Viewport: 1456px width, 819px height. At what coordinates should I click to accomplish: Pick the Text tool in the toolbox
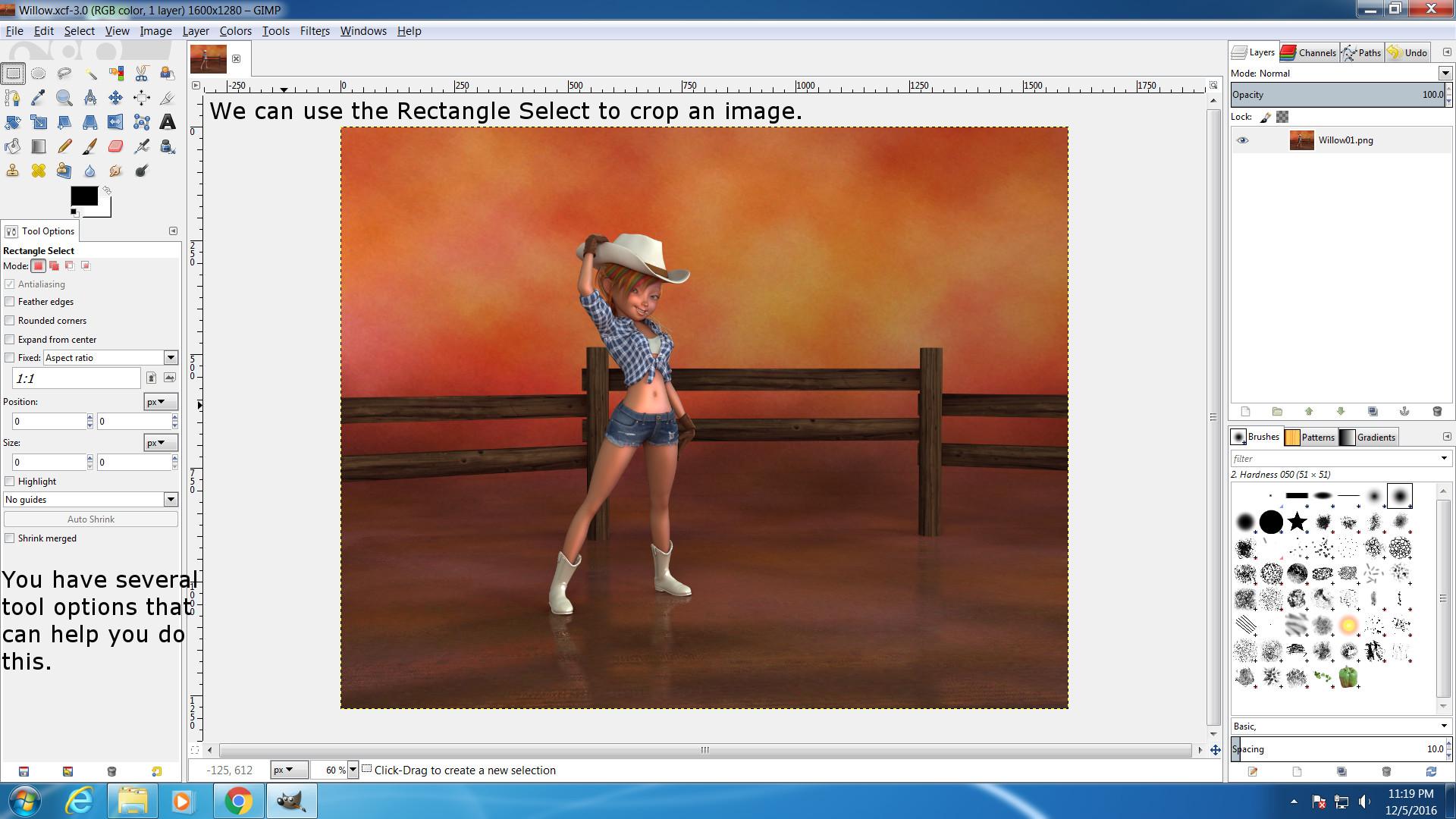(x=168, y=122)
